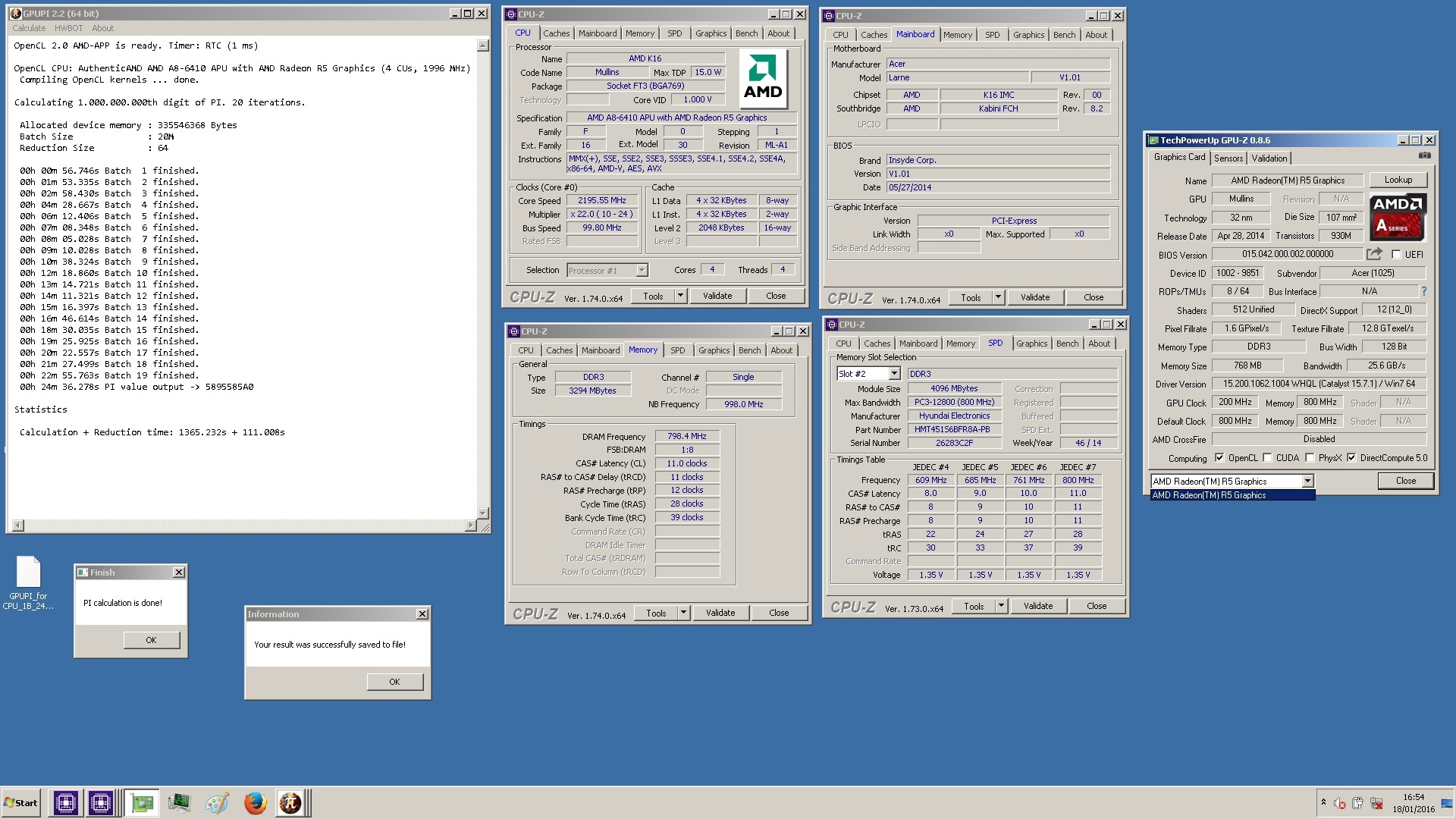Click Validate in CPU-Z Mainboard window
Screen dimensions: 1456x819
pyautogui.click(x=1035, y=297)
